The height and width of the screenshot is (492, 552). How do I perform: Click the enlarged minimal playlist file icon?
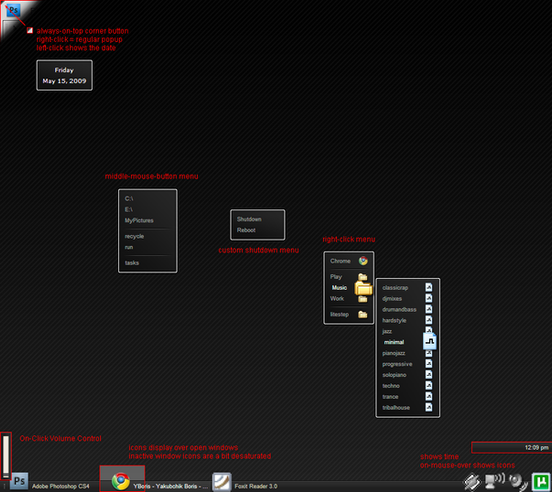coord(429,341)
